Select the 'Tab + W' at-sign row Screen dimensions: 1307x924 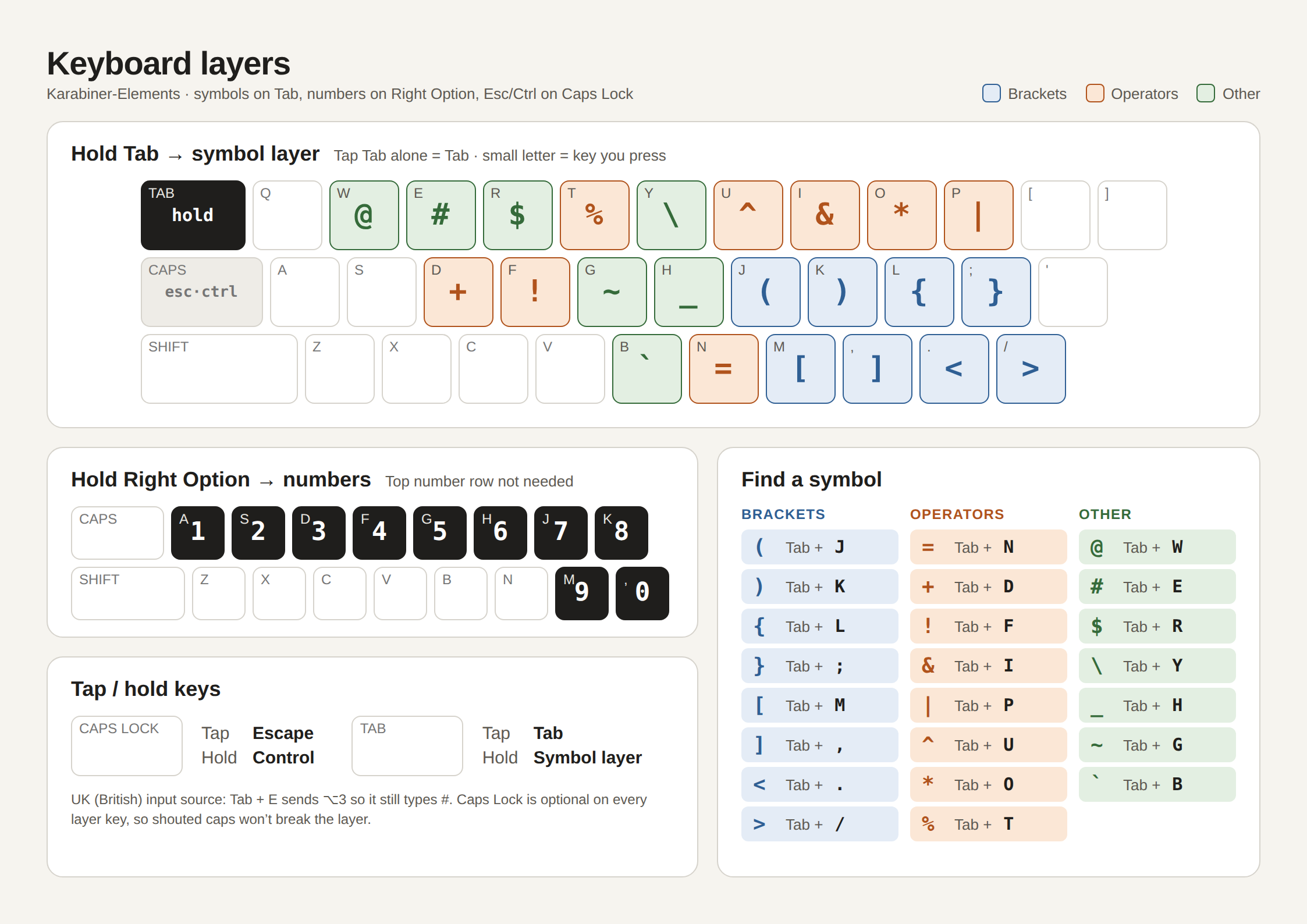coord(1157,547)
